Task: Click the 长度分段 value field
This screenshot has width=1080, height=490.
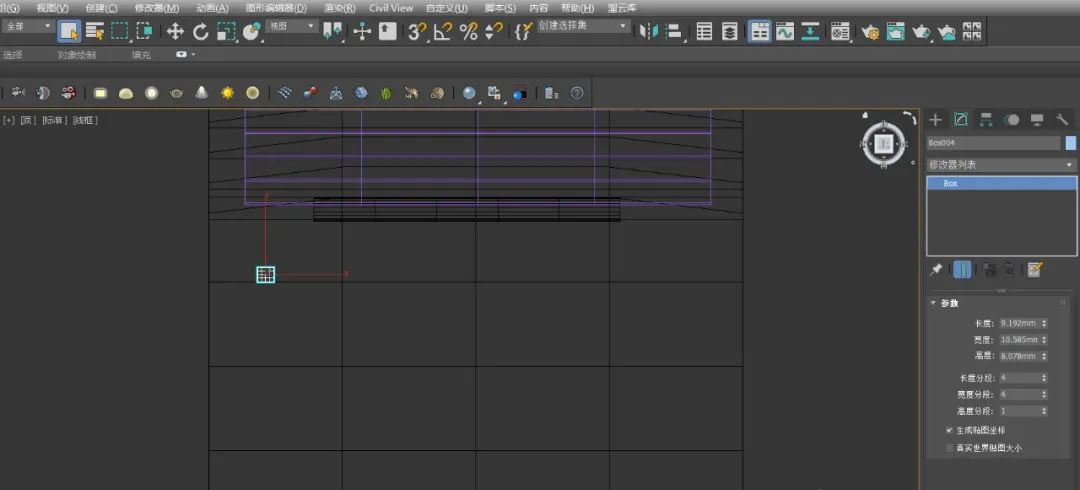Action: click(x=1019, y=378)
